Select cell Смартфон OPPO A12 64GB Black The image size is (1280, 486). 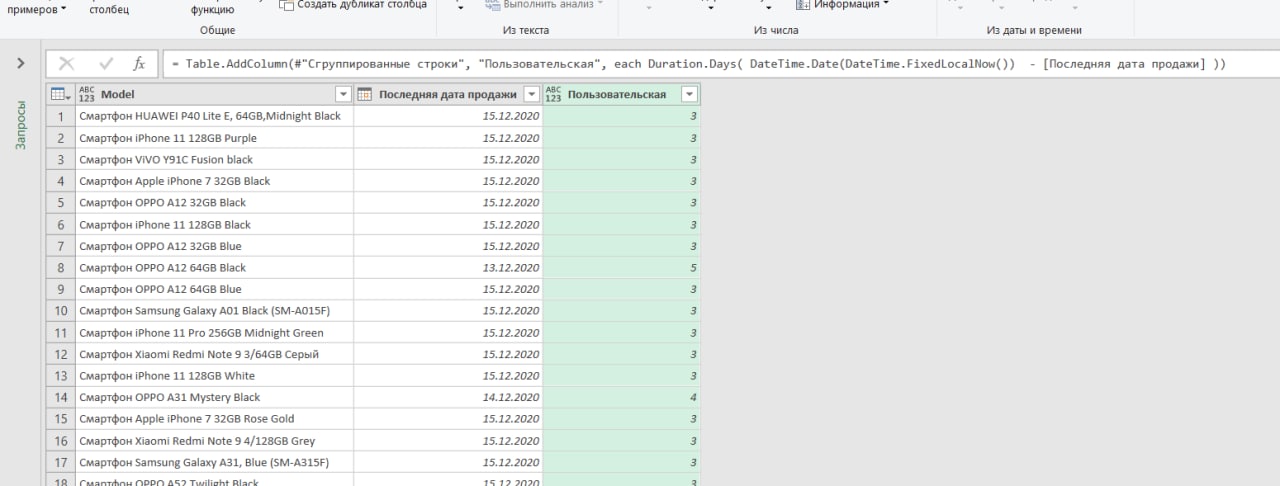point(213,268)
